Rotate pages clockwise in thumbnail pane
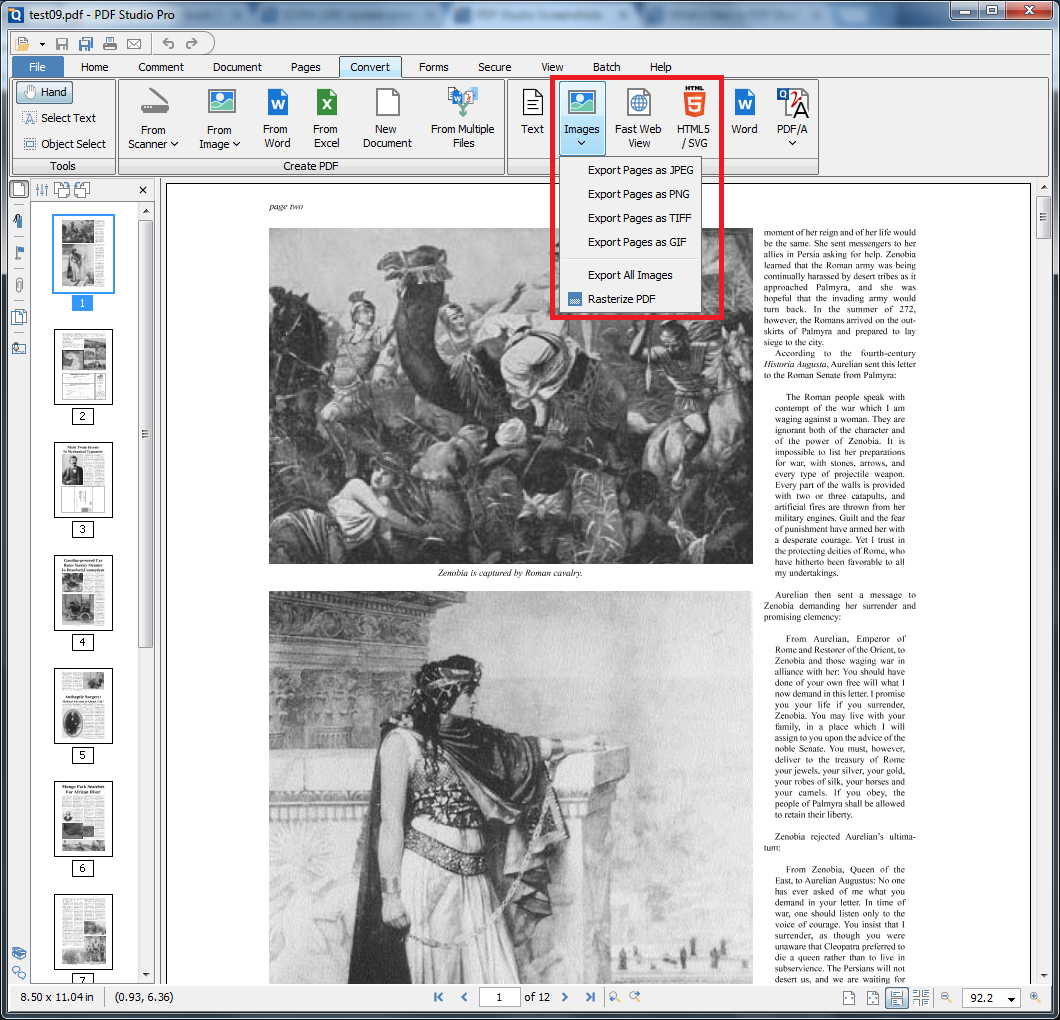1060x1020 pixels. tap(62, 190)
